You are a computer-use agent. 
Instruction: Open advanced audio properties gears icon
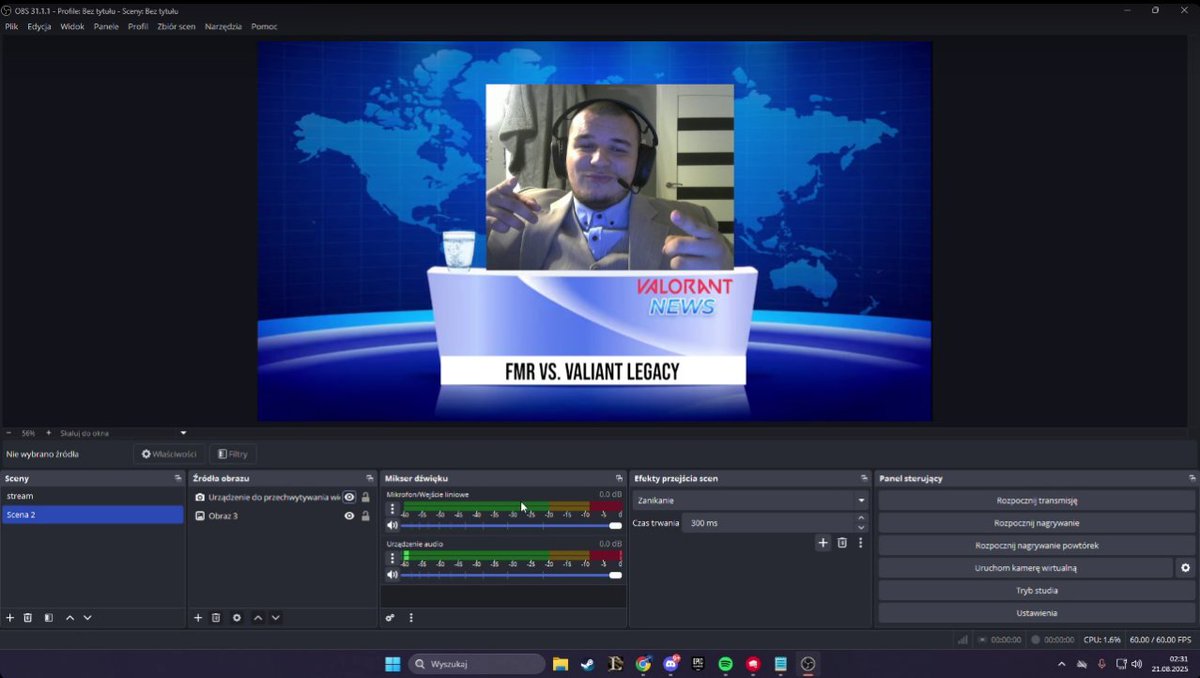tap(390, 618)
